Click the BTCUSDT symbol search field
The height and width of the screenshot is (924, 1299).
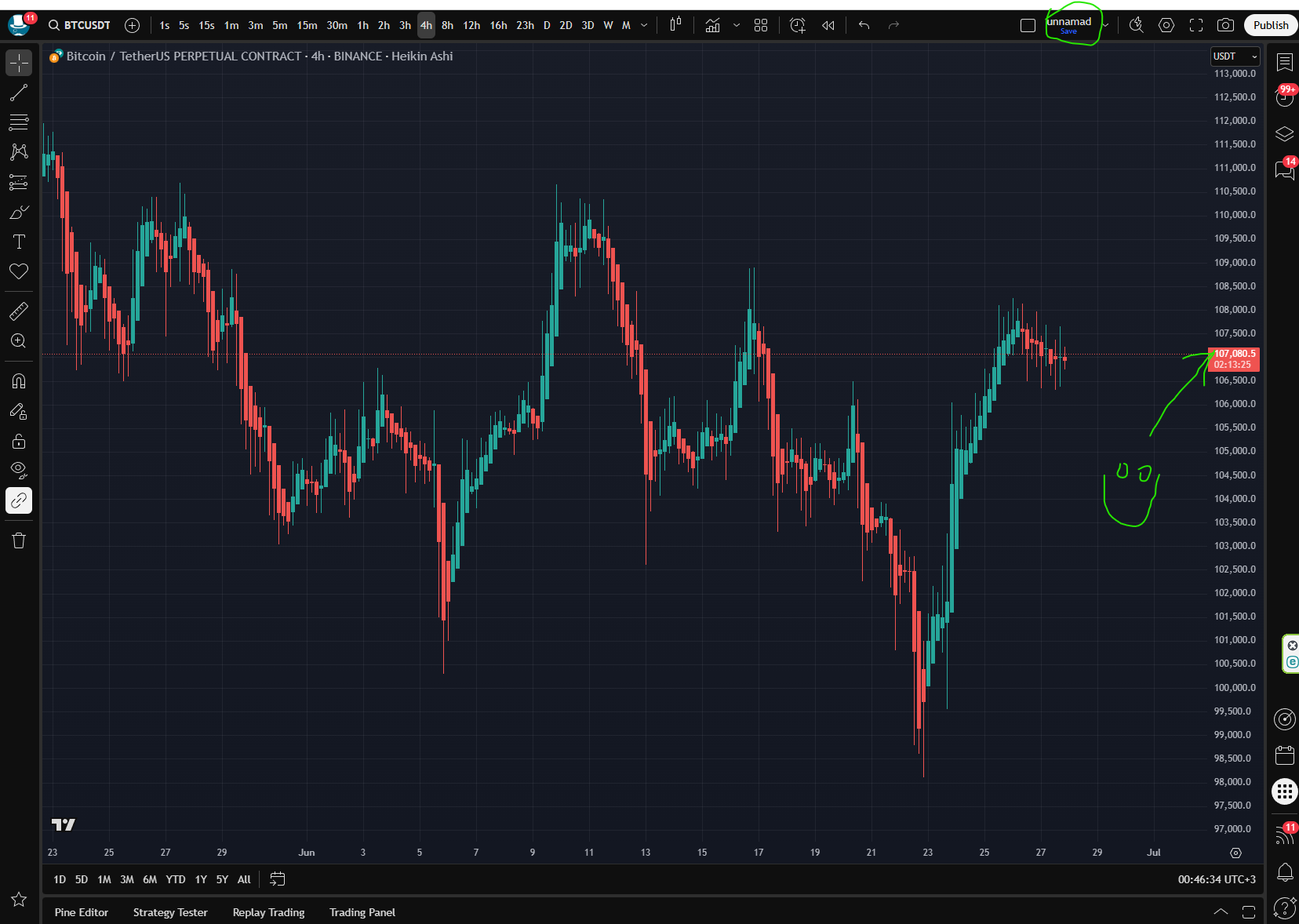point(80,25)
